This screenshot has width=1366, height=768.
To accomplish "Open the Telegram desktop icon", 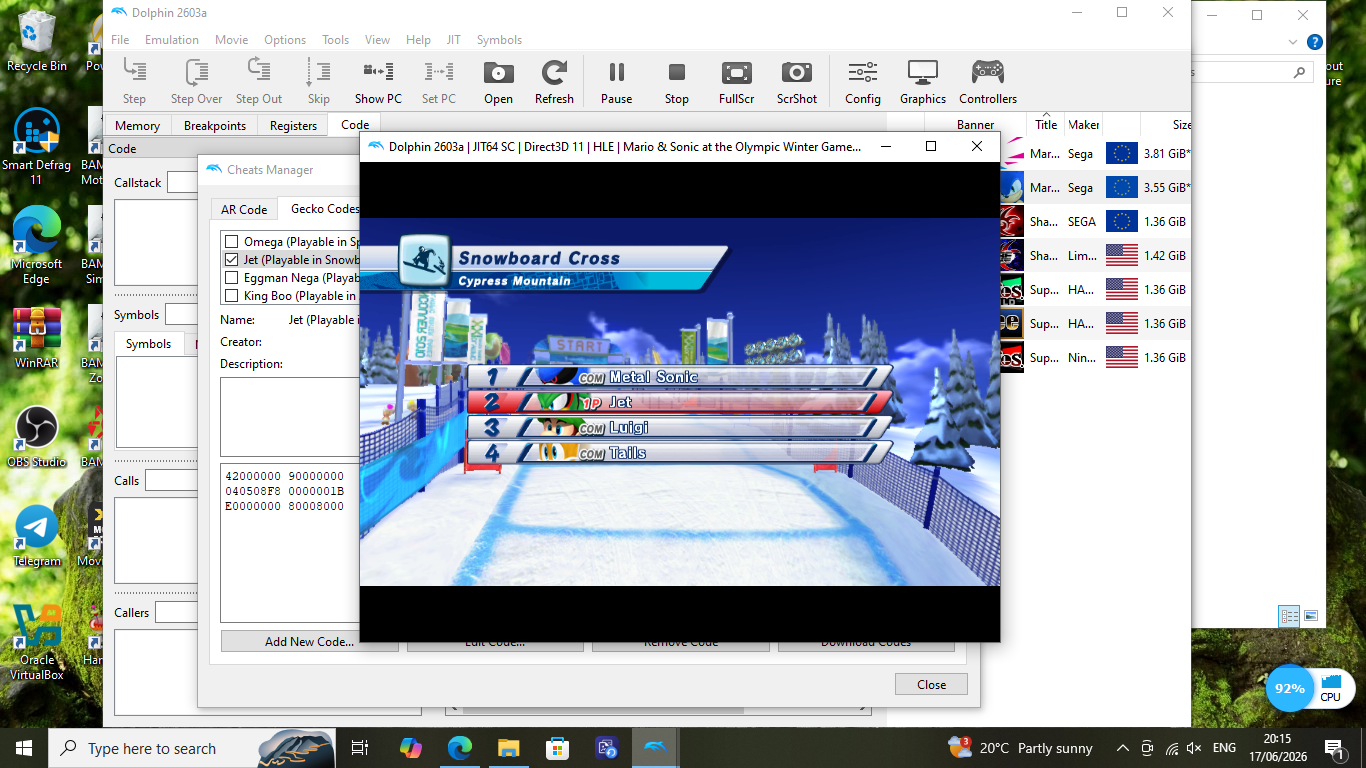I will coord(37,536).
